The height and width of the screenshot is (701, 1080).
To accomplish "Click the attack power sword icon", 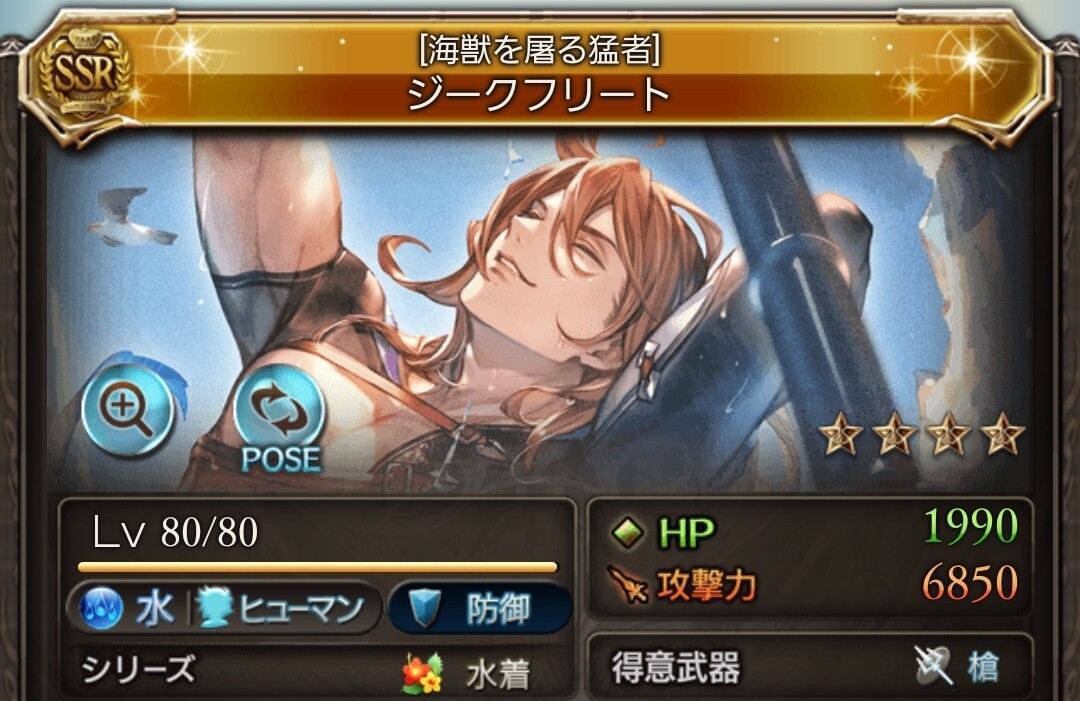I will point(628,585).
